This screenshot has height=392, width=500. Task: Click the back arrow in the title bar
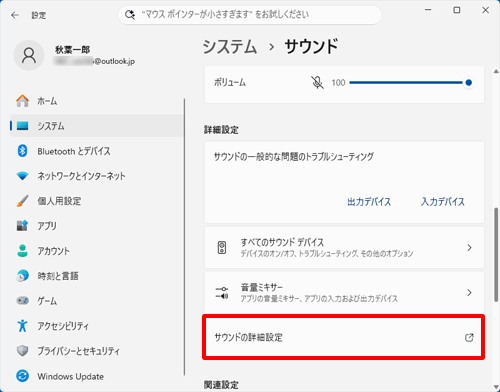[15, 15]
